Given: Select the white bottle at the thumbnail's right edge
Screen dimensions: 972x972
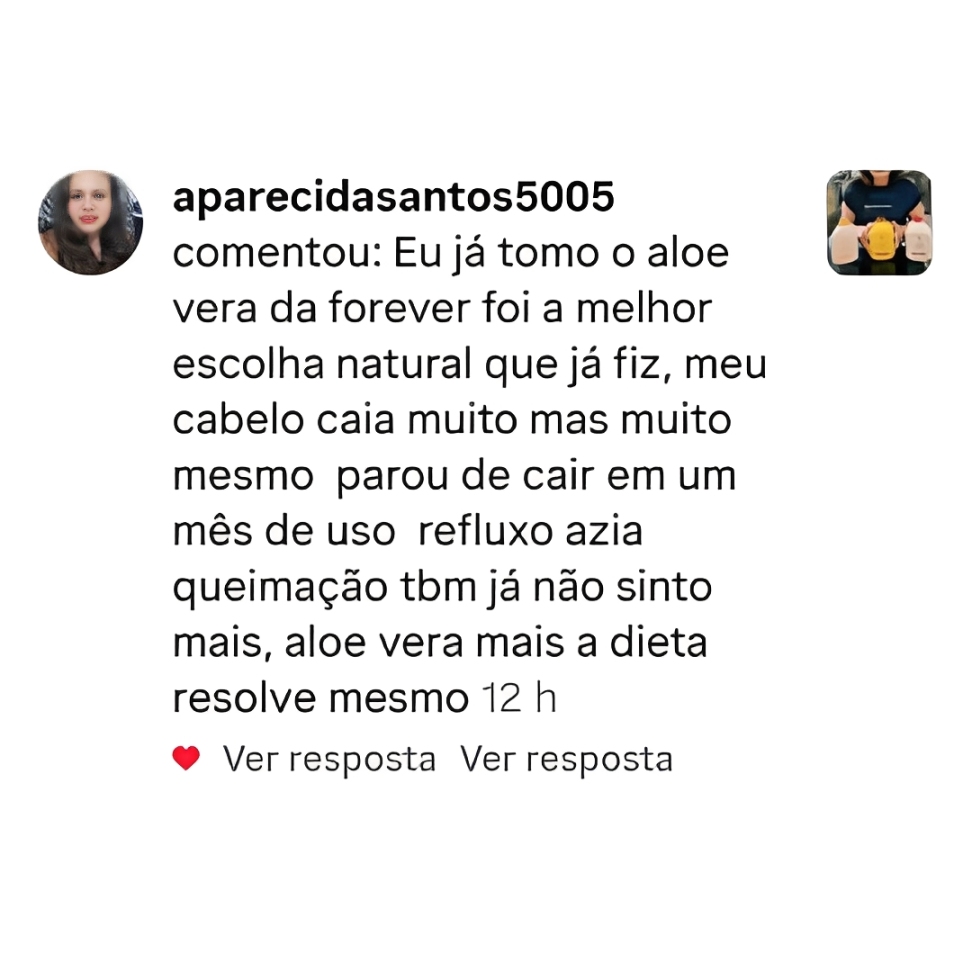Looking at the screenshot, I should coord(917,239).
